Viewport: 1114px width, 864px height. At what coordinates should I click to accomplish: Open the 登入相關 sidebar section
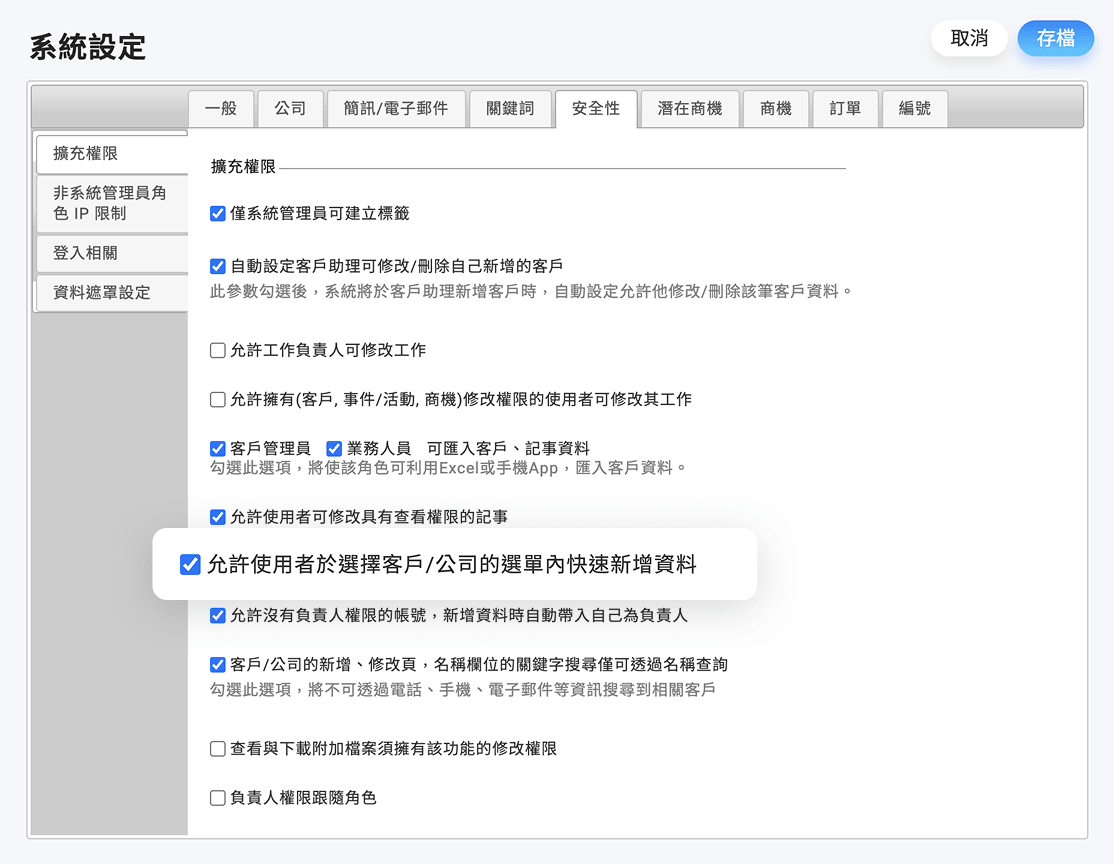point(112,253)
